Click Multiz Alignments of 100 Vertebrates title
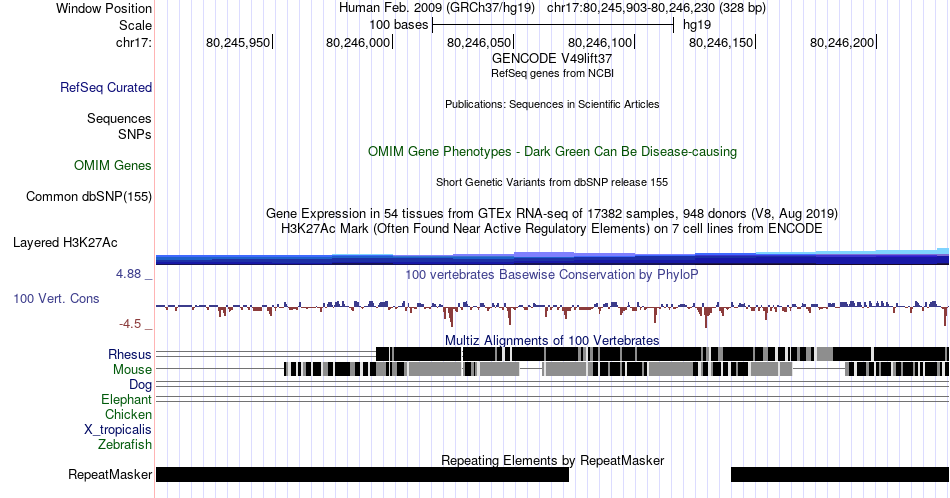Screen dimensions: 950x498 [x=552, y=340]
